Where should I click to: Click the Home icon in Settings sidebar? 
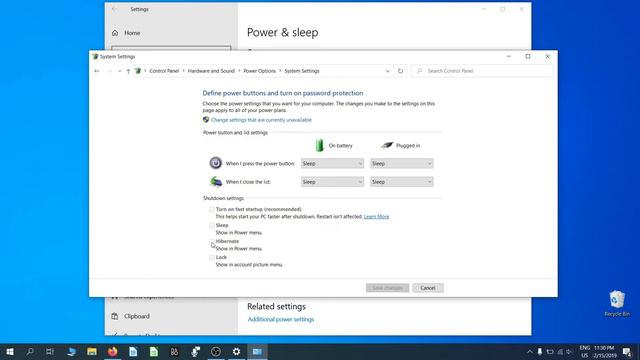coord(115,33)
